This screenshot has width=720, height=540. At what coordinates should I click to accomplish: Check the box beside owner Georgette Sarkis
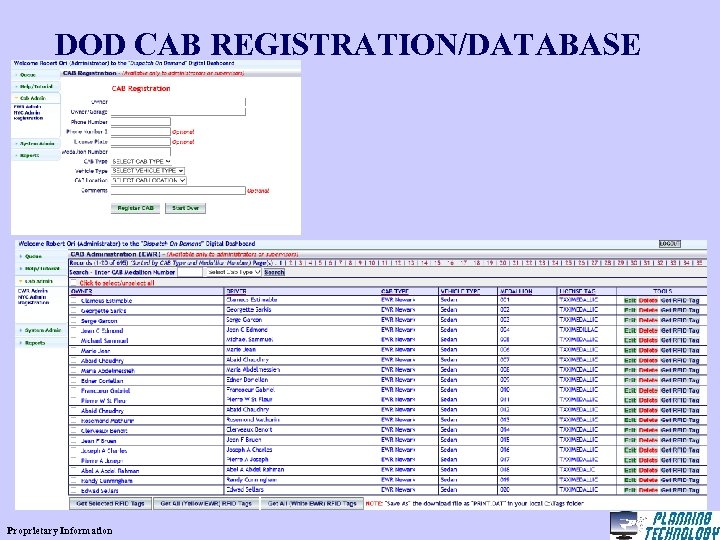point(73,310)
